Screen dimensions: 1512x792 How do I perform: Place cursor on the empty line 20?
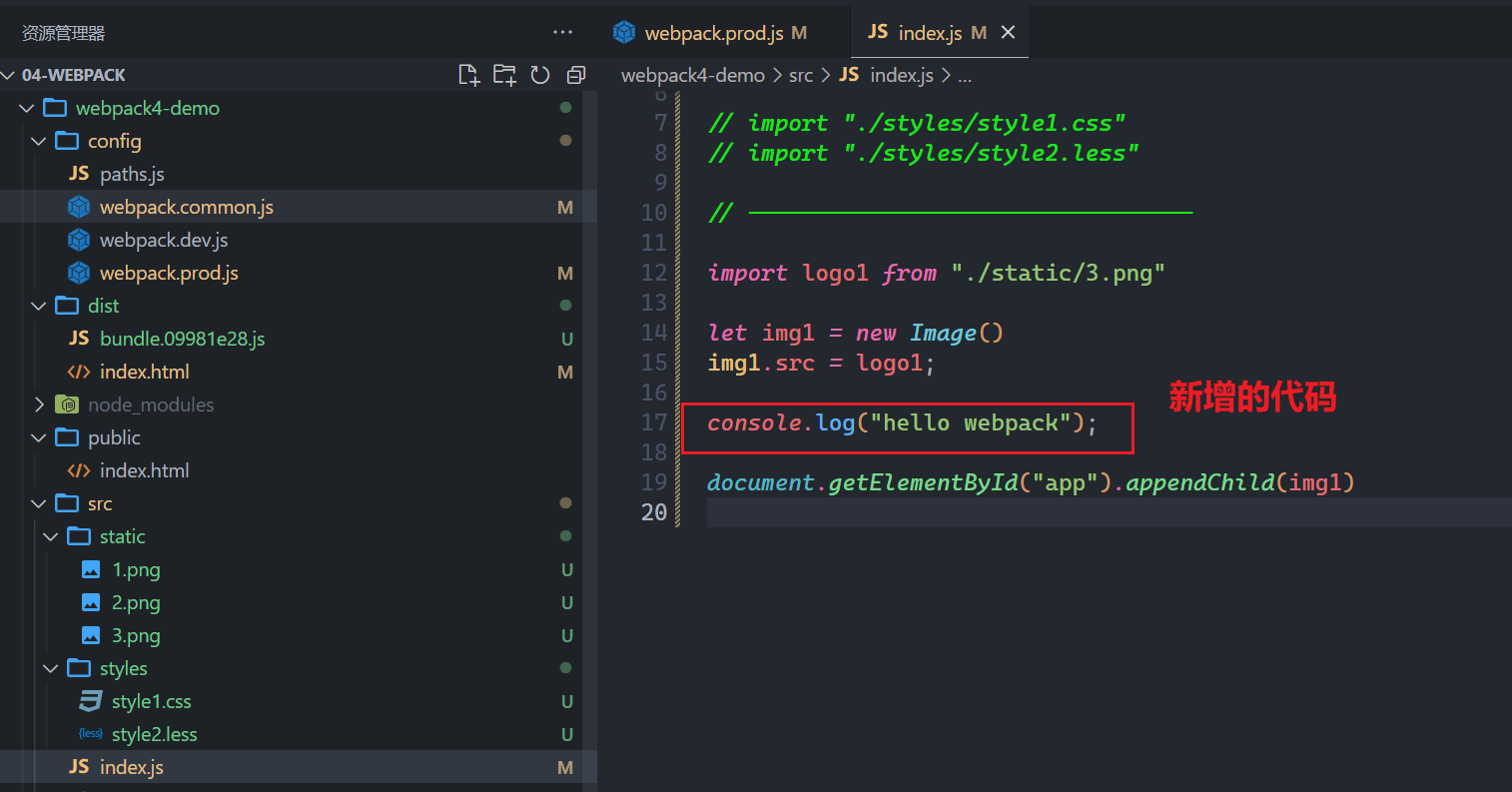[1109, 512]
